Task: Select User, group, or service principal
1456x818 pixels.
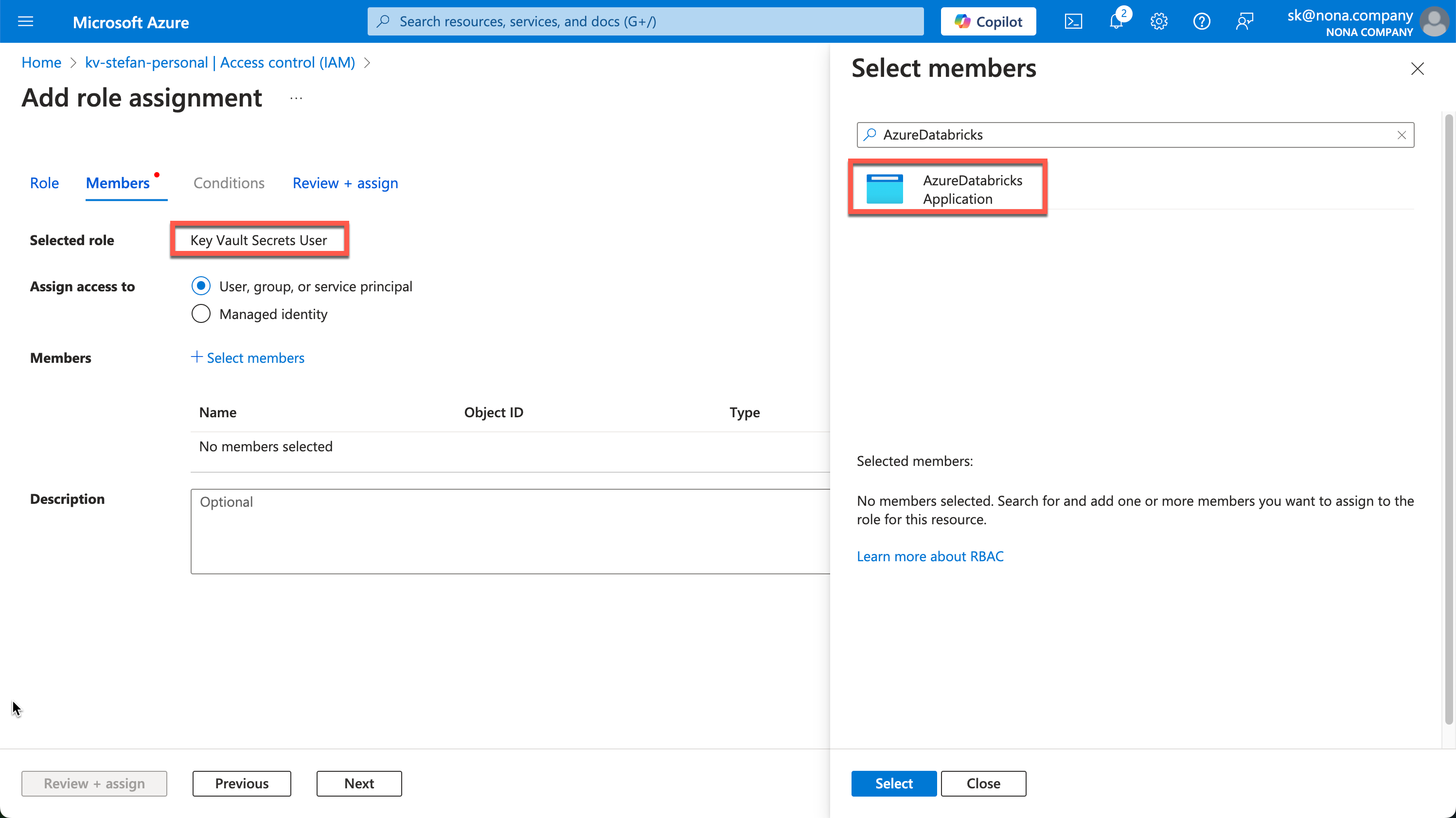Action: (201, 286)
